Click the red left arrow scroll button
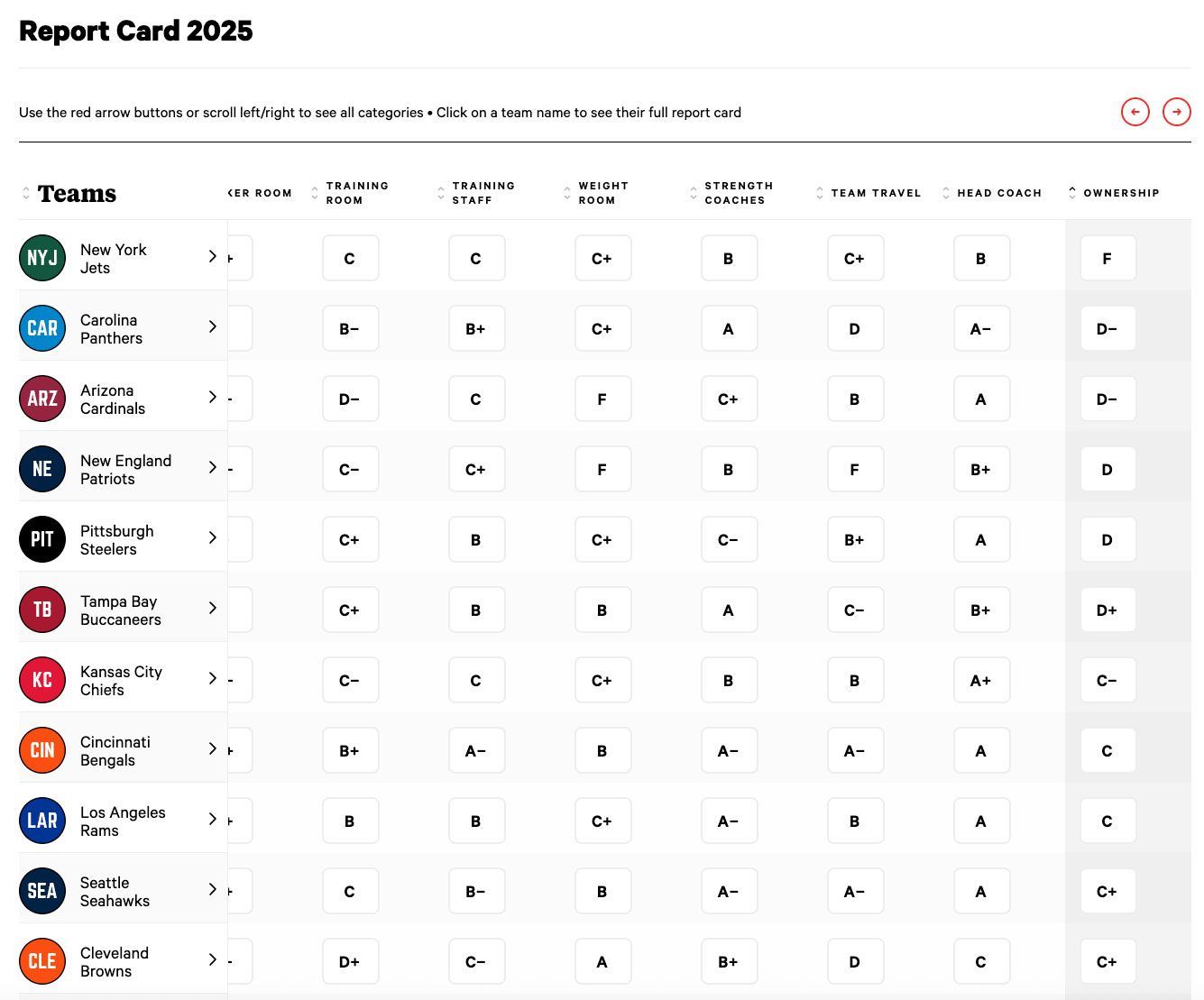Image resolution: width=1204 pixels, height=1000 pixels. point(1135,112)
